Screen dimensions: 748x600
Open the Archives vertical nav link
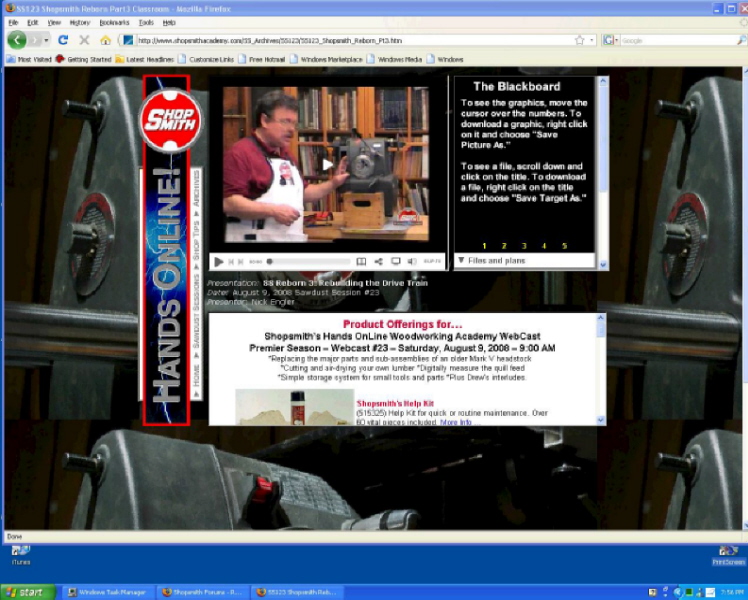click(196, 188)
